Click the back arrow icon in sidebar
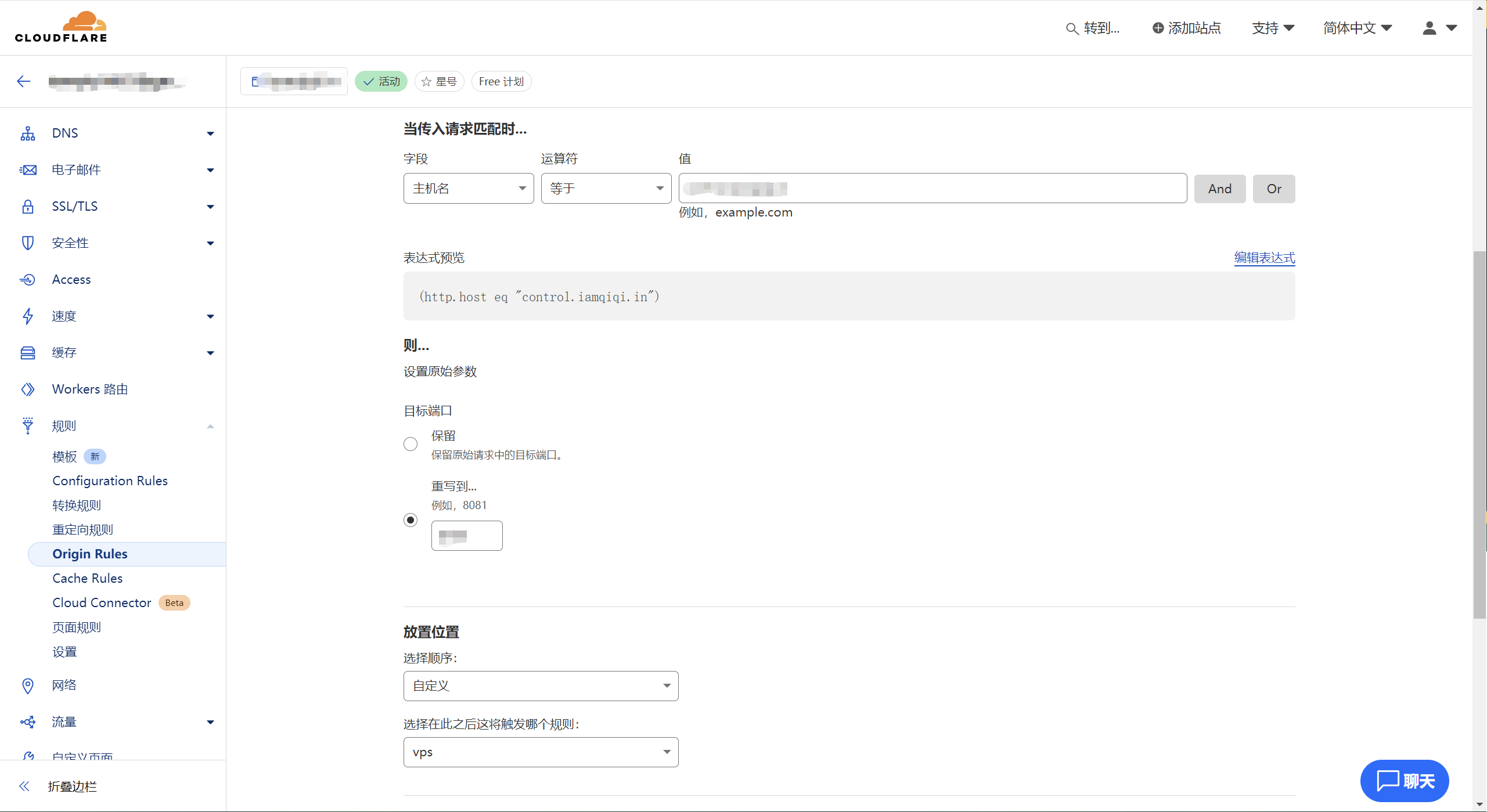The image size is (1487, 812). (x=24, y=81)
